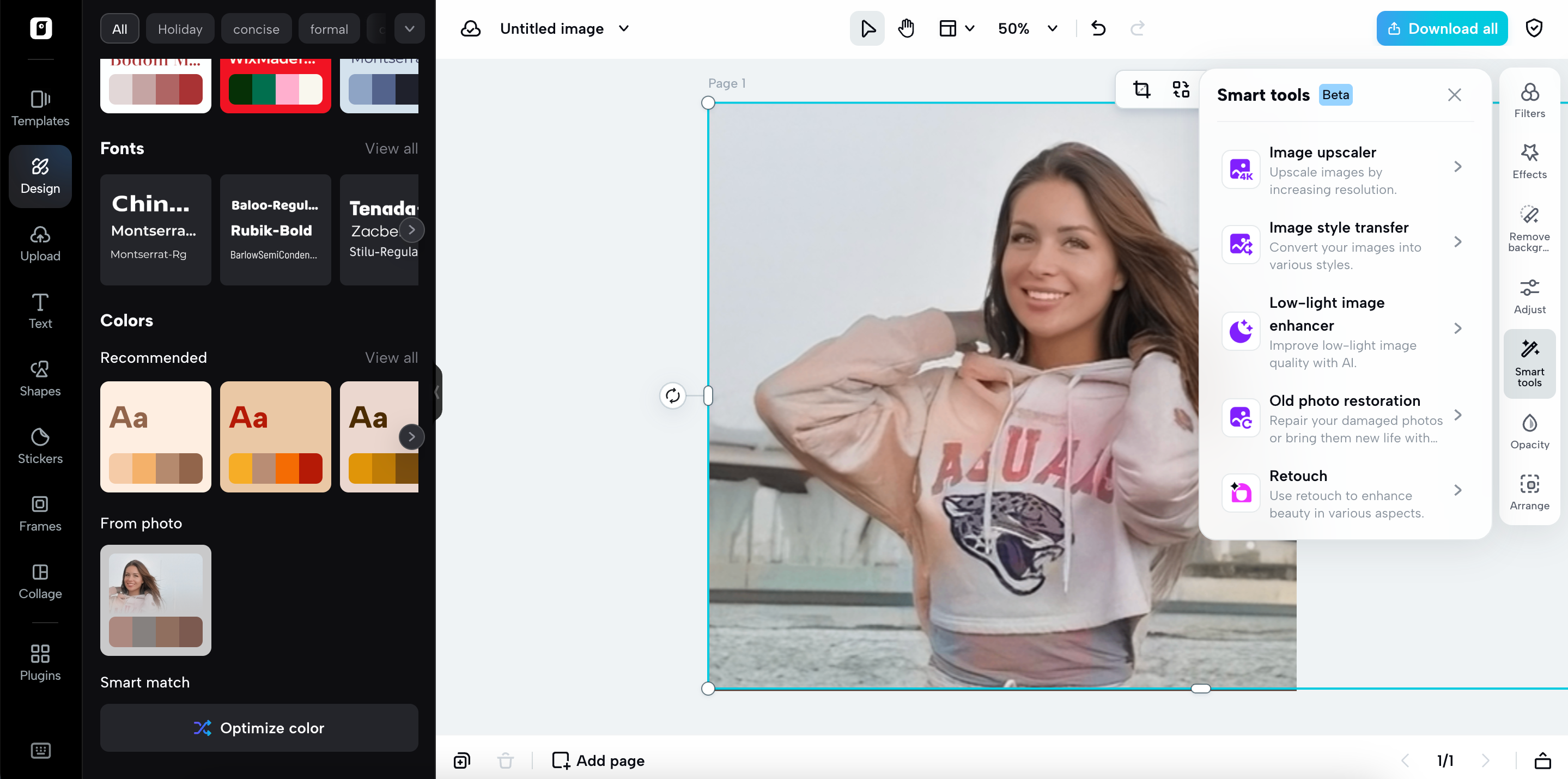Click the Optimize color button
Viewport: 1568px width, 779px height.
coord(259,727)
